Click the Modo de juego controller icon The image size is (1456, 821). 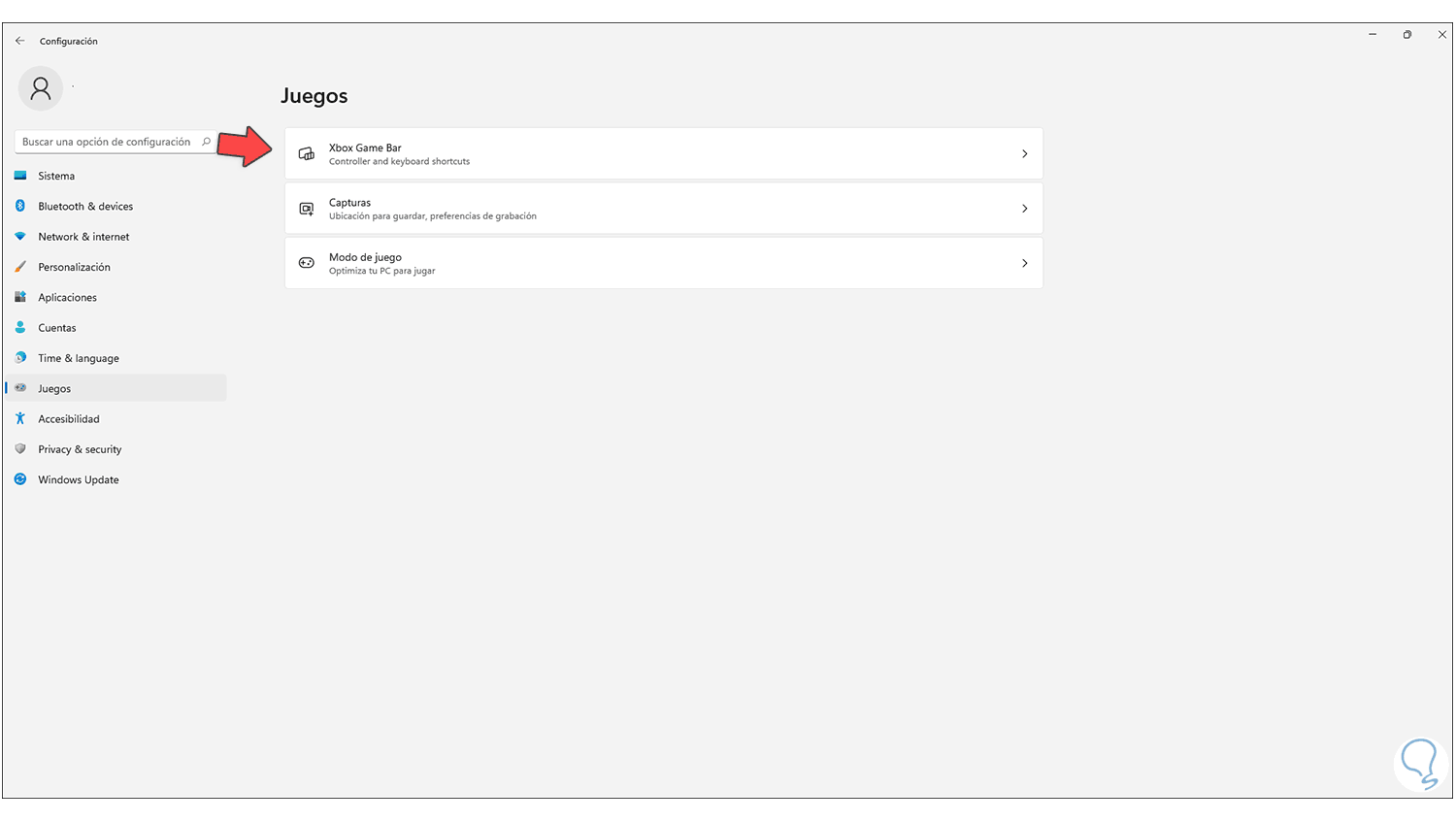click(x=307, y=263)
